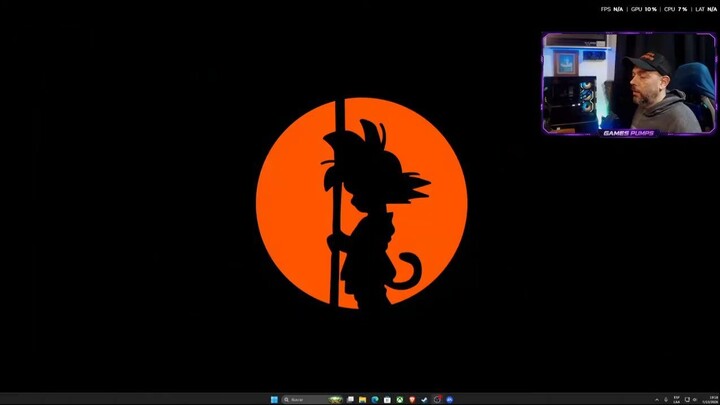This screenshot has height=405, width=720.
Task: Open Brave browser from the taskbar
Action: tap(412, 399)
